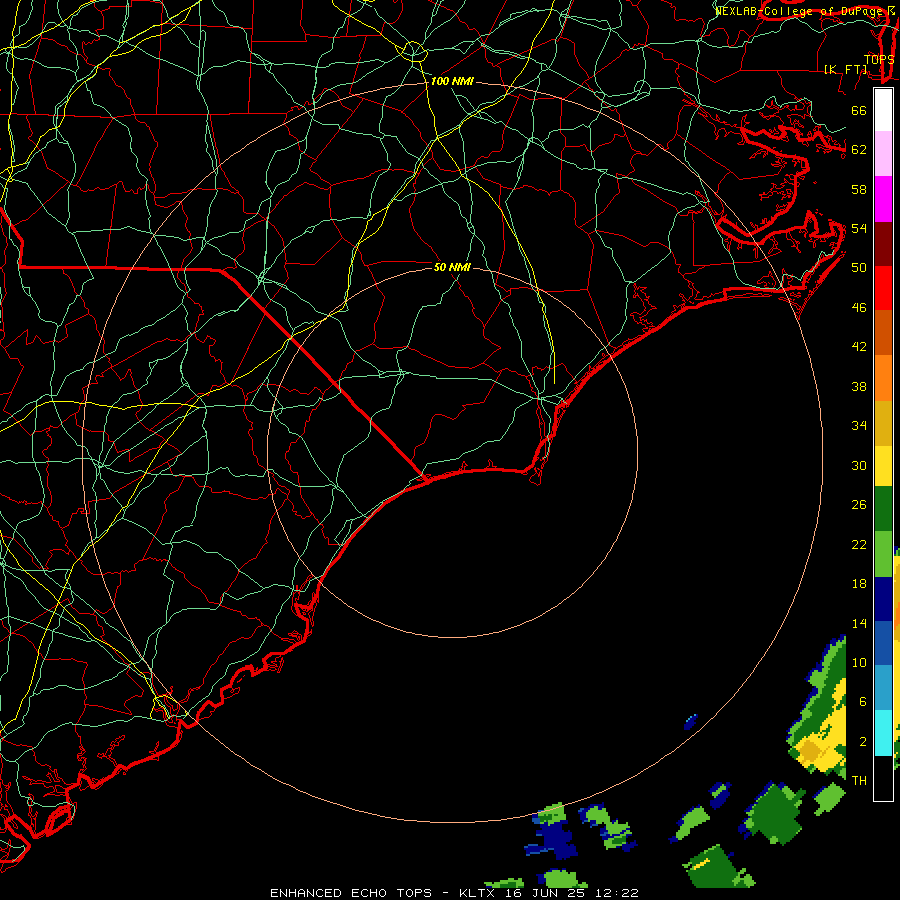This screenshot has width=900, height=900.
Task: Click the legend value "22"
Action: [x=859, y=544]
